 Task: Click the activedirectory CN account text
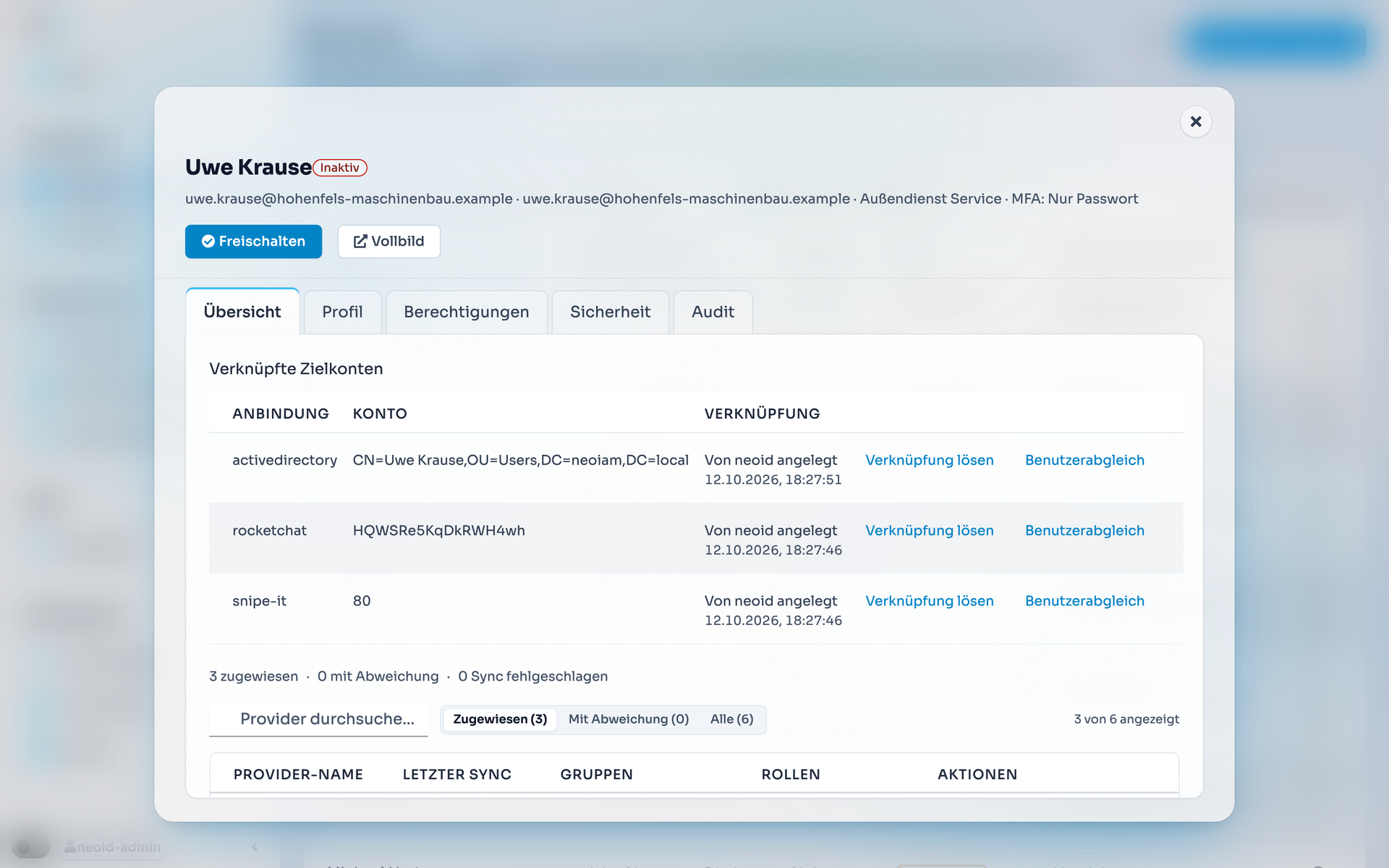(521, 460)
